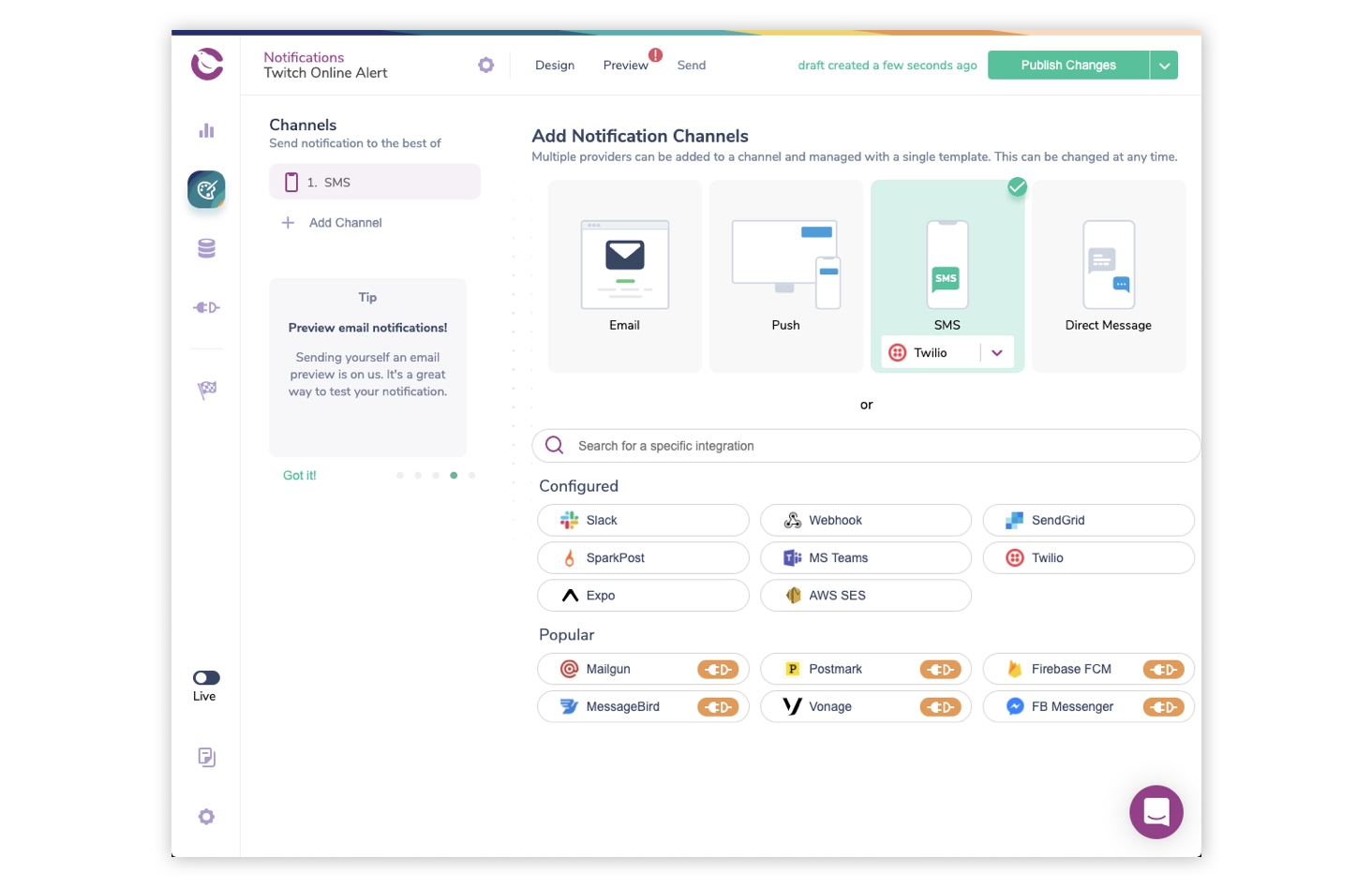Screen dimensions: 1372x887
Task: Click the Add Channel option
Action: (345, 223)
